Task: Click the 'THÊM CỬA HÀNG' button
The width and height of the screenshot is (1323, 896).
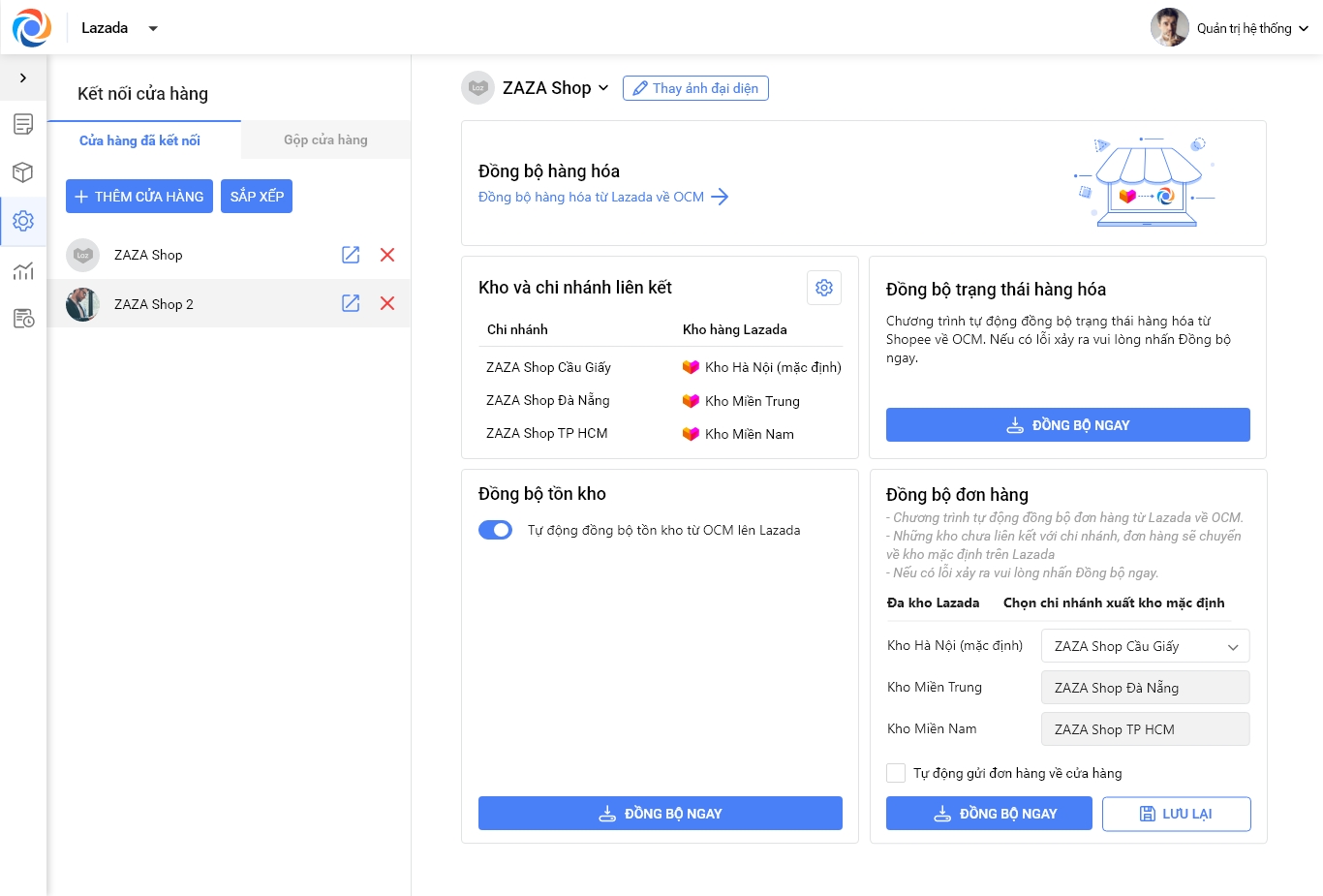Action: tap(139, 197)
